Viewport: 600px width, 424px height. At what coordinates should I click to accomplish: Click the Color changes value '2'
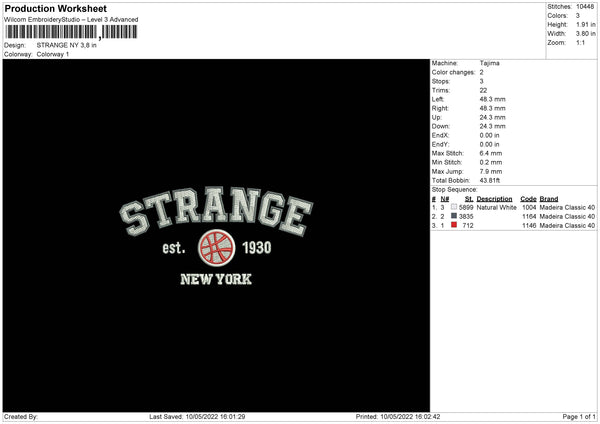coord(481,72)
